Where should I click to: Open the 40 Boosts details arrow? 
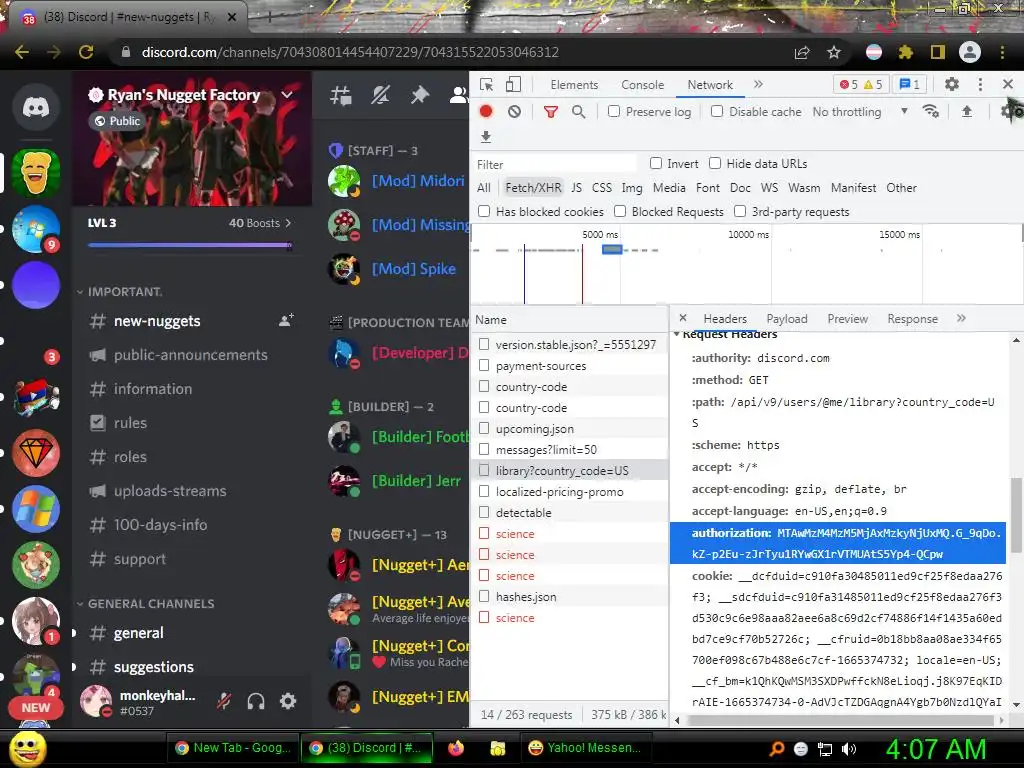288,223
